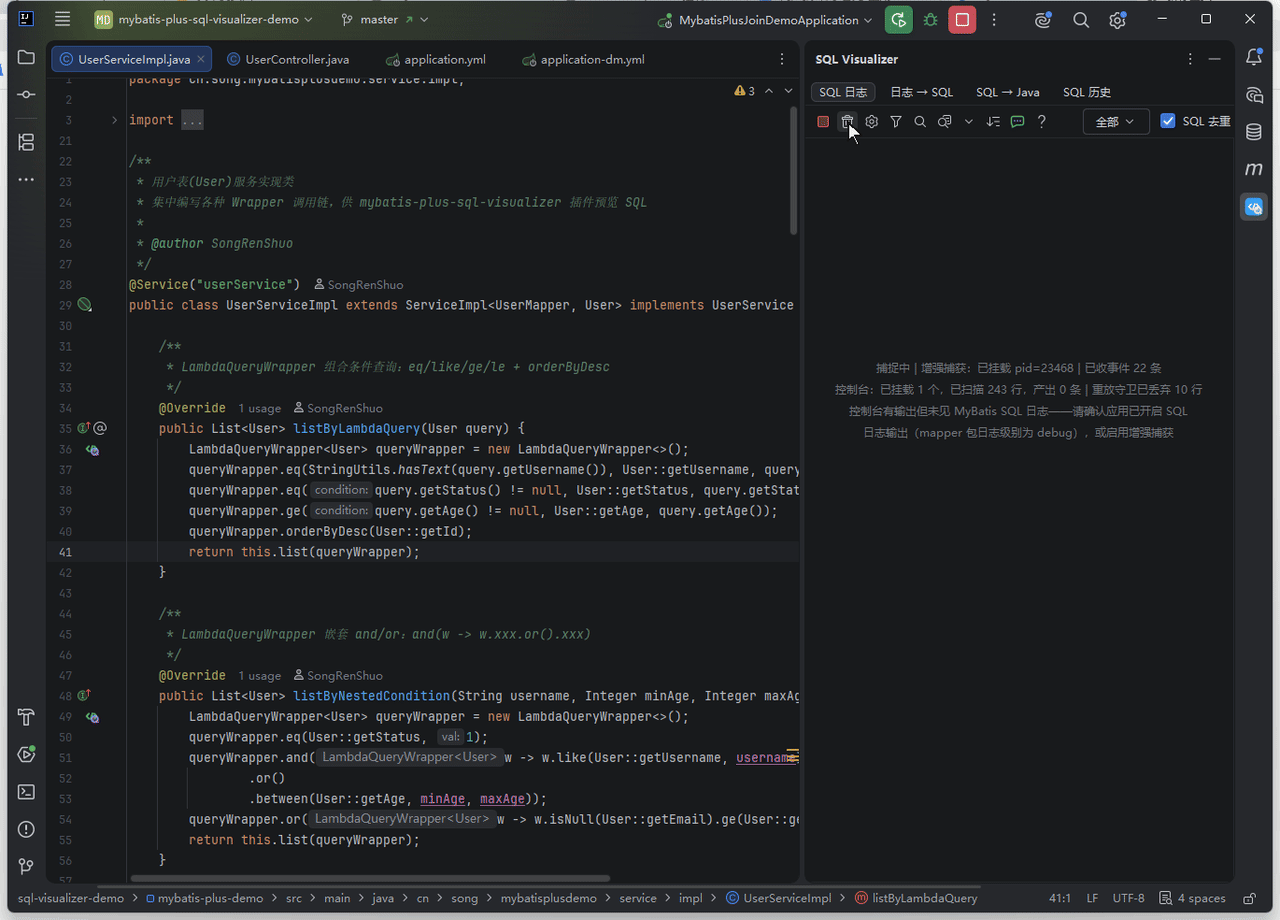The width and height of the screenshot is (1280, 920).
Task: Stop the running application in the title bar
Action: pyautogui.click(x=962, y=20)
